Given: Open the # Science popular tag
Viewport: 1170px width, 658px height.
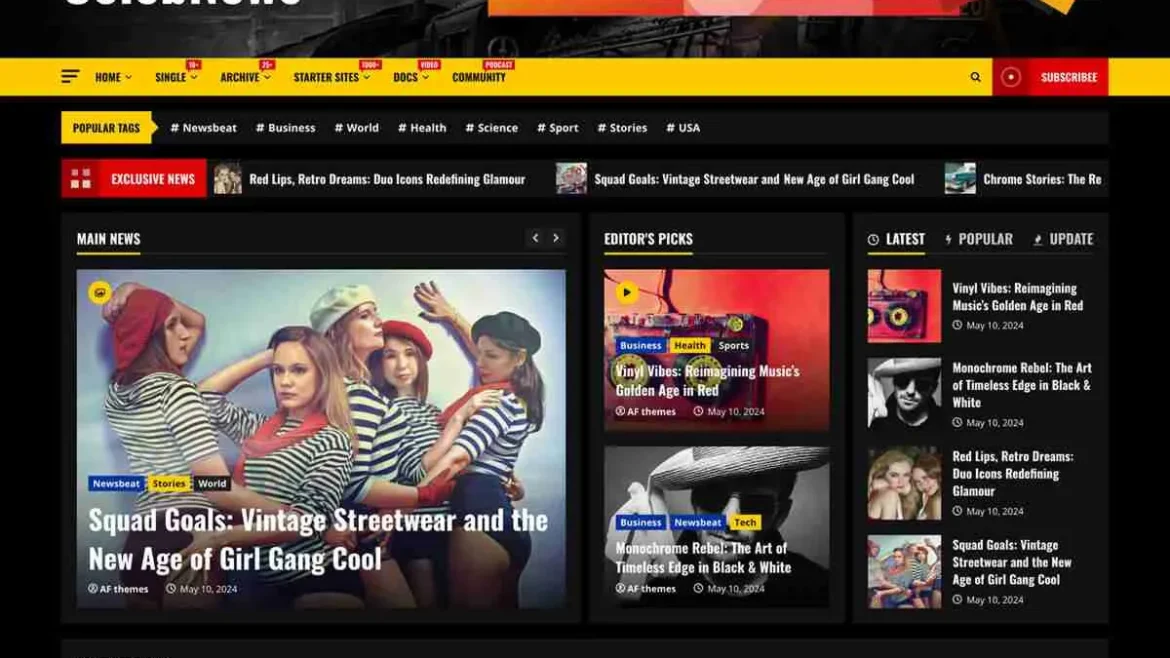Looking at the screenshot, I should click(x=491, y=128).
